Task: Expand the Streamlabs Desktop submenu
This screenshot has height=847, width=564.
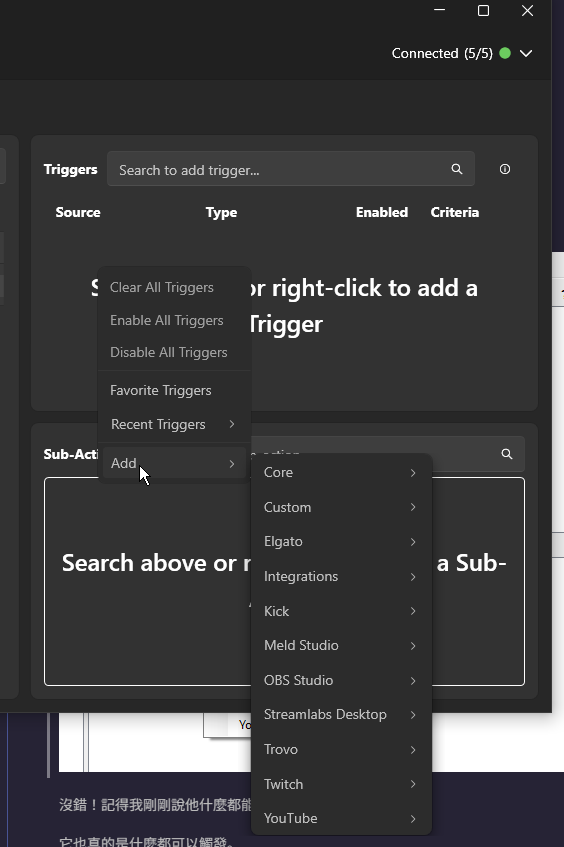Action: point(341,714)
